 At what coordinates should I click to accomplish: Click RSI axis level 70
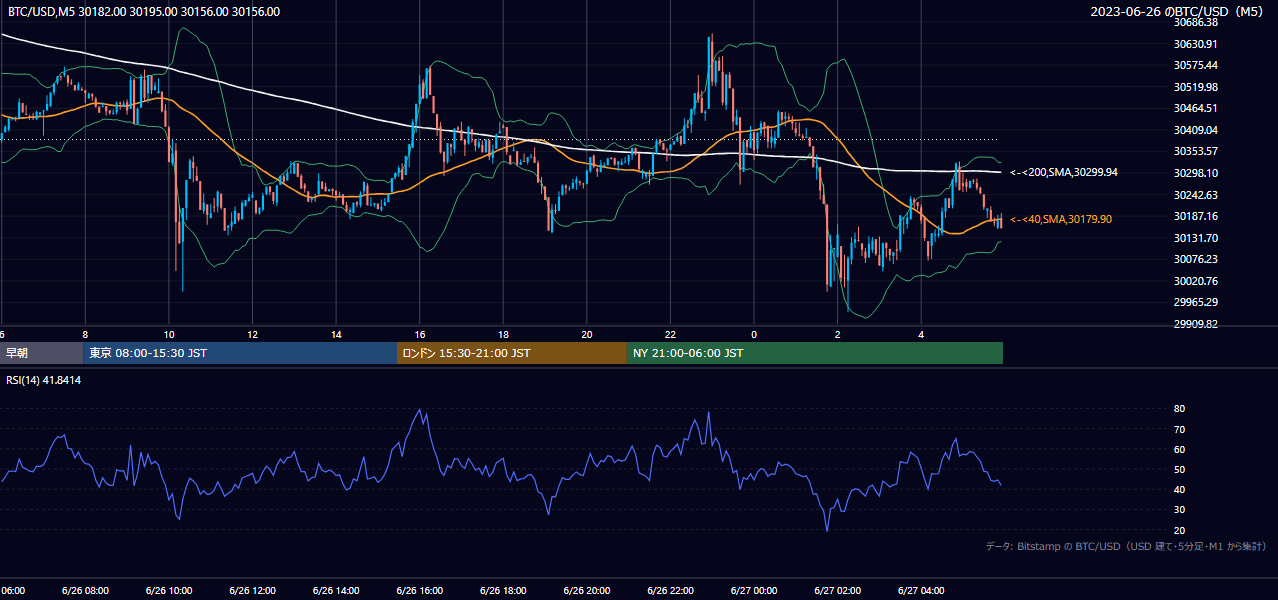click(x=1180, y=429)
